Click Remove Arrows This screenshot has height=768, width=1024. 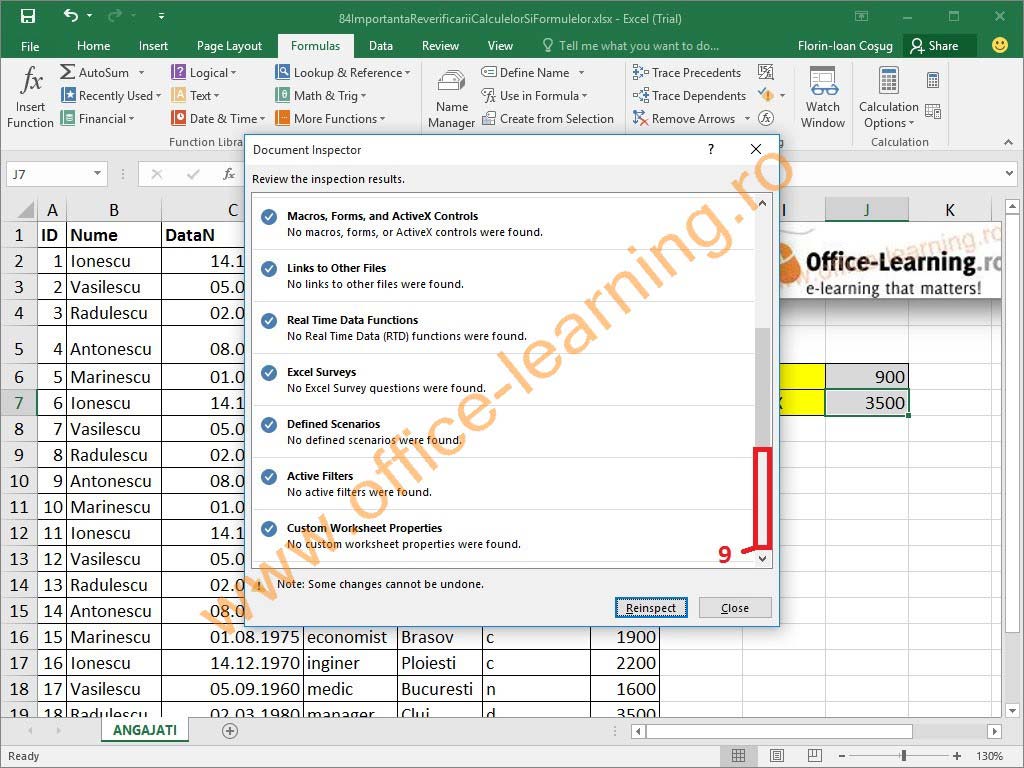pos(684,118)
